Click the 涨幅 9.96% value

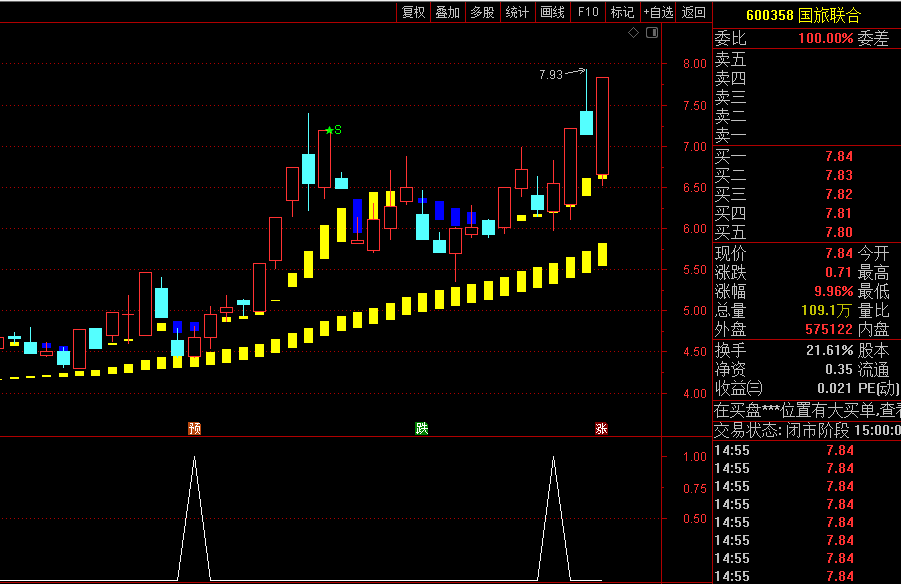click(834, 291)
